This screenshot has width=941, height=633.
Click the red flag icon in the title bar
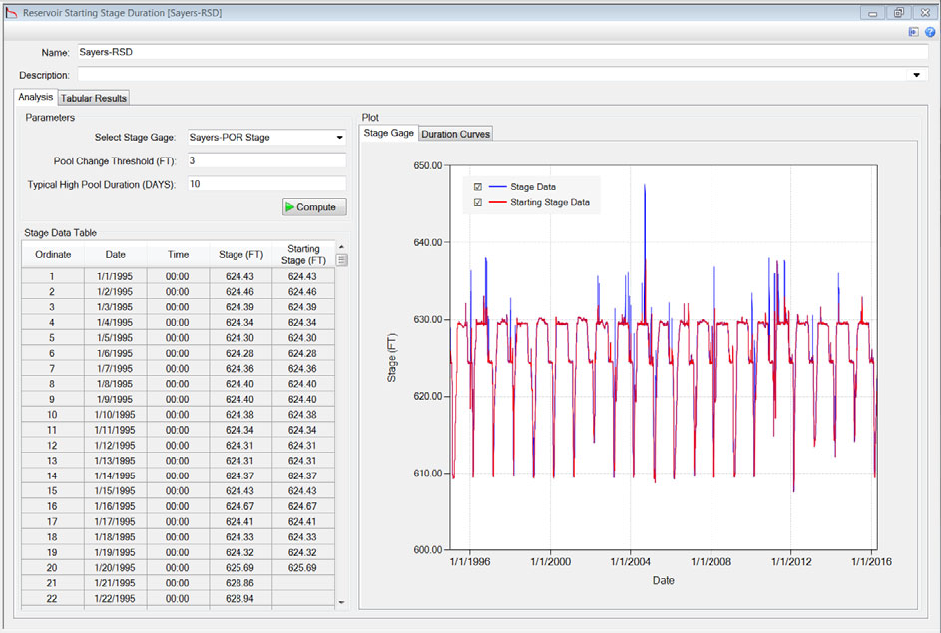[10, 11]
